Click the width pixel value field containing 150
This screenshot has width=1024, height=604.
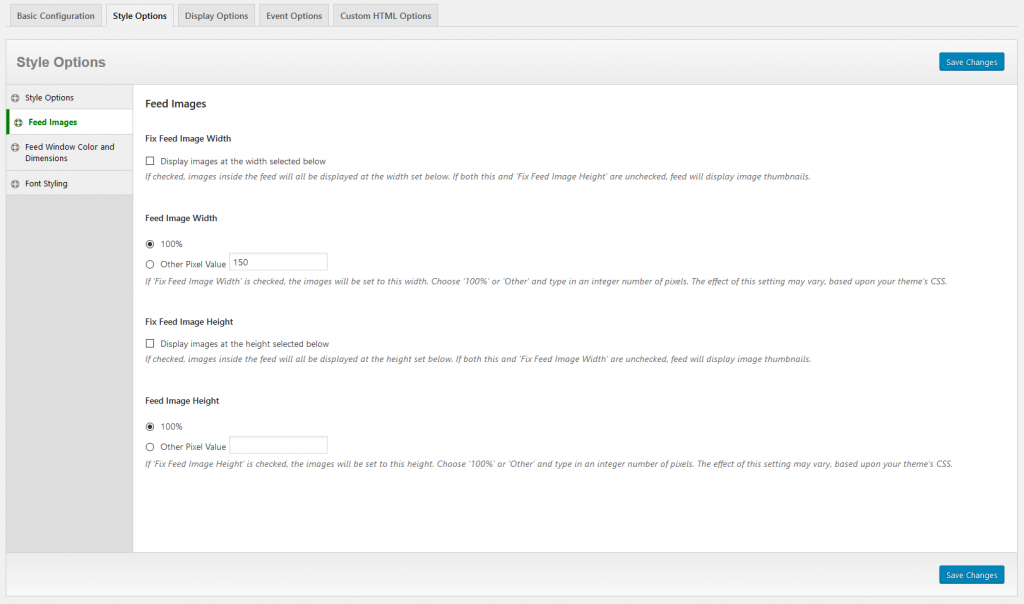278,262
